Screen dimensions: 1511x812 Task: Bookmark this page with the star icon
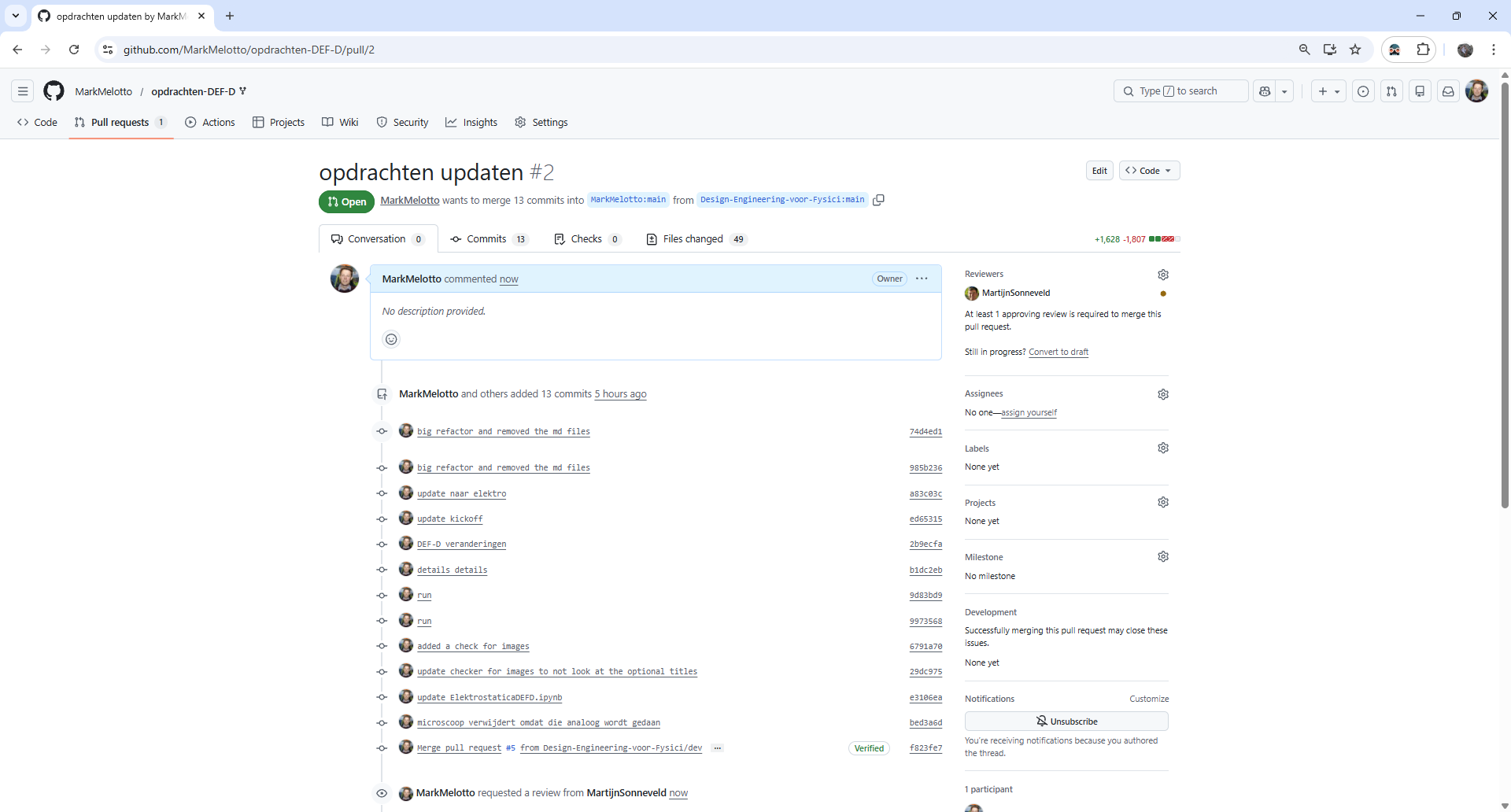(1355, 50)
